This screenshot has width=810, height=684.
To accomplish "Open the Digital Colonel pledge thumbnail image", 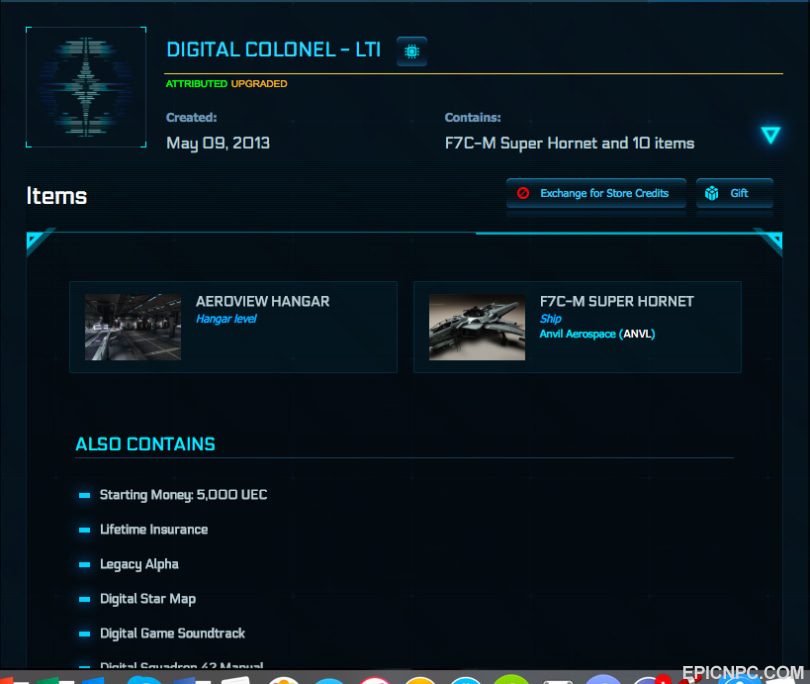I will click(86, 87).
